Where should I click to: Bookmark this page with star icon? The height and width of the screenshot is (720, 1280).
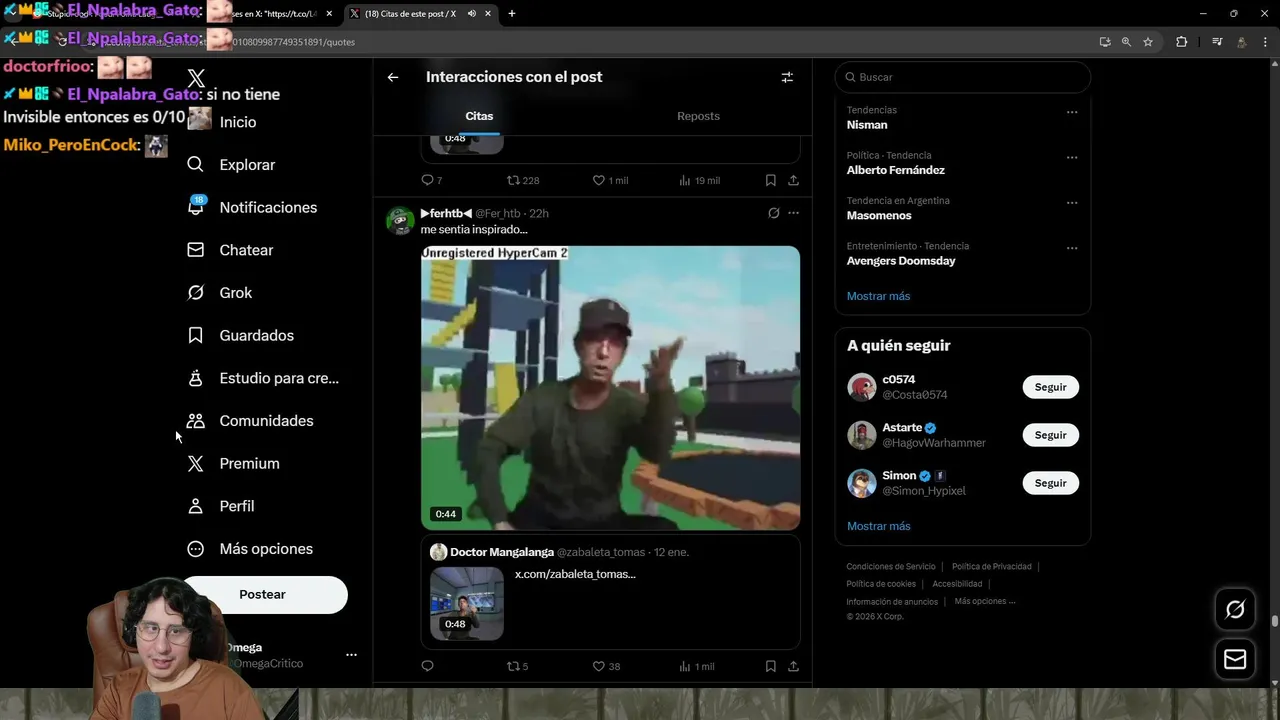coord(1148,42)
